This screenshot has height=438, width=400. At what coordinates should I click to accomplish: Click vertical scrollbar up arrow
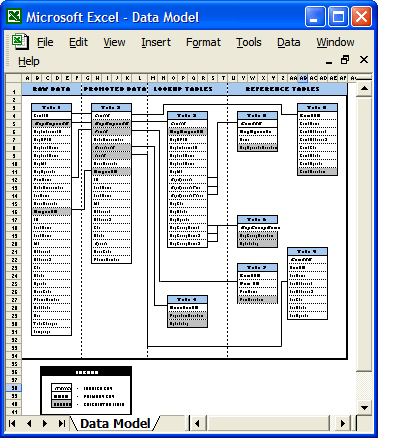click(x=364, y=89)
